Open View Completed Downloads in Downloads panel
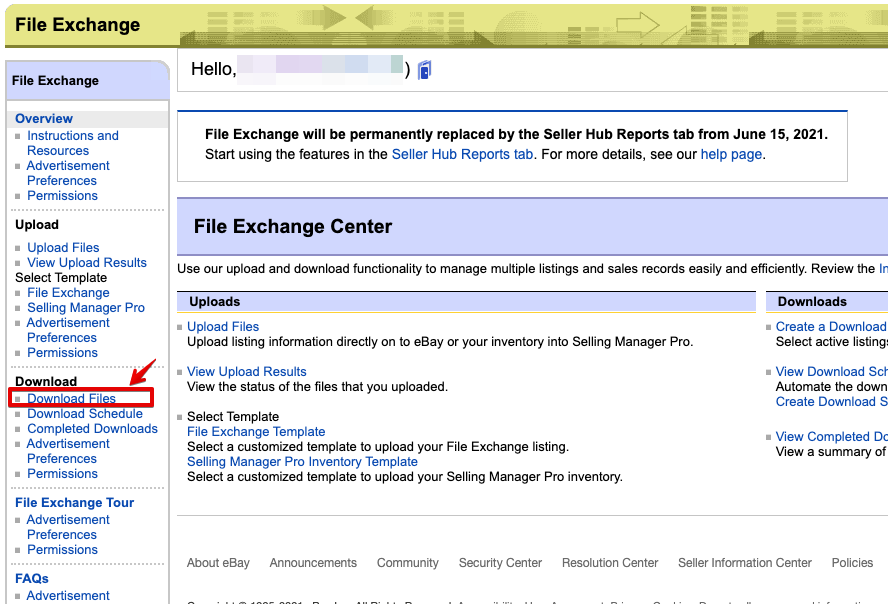 (831, 437)
